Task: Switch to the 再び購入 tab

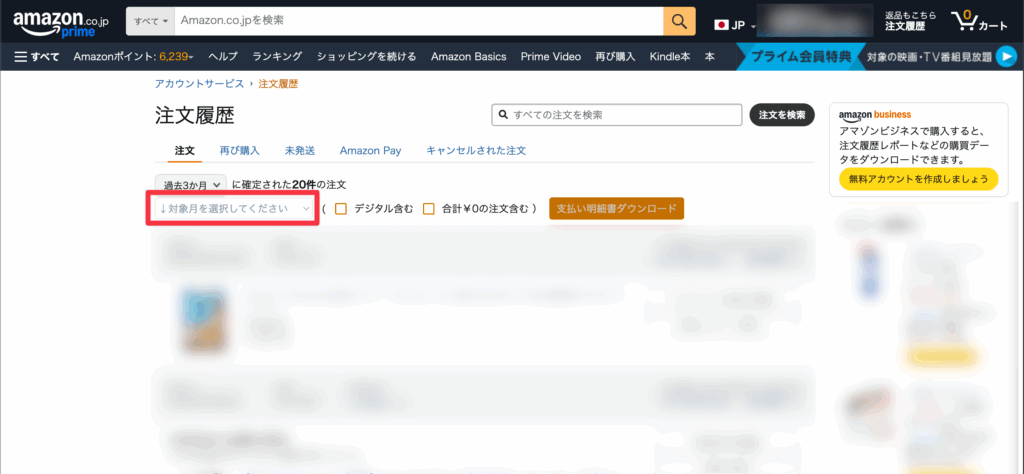Action: coord(240,151)
